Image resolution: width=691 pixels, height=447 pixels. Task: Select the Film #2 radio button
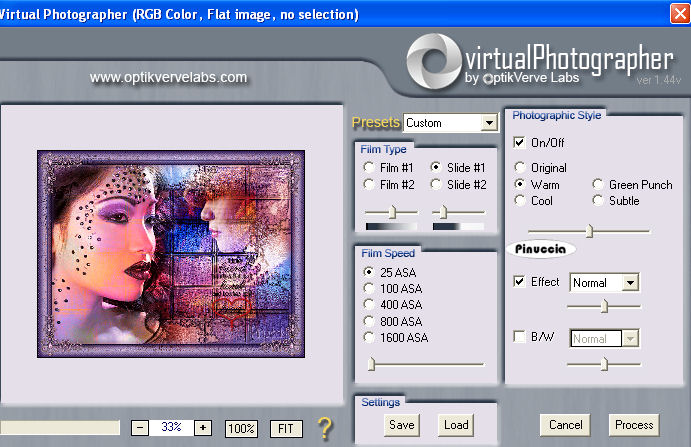[x=369, y=184]
